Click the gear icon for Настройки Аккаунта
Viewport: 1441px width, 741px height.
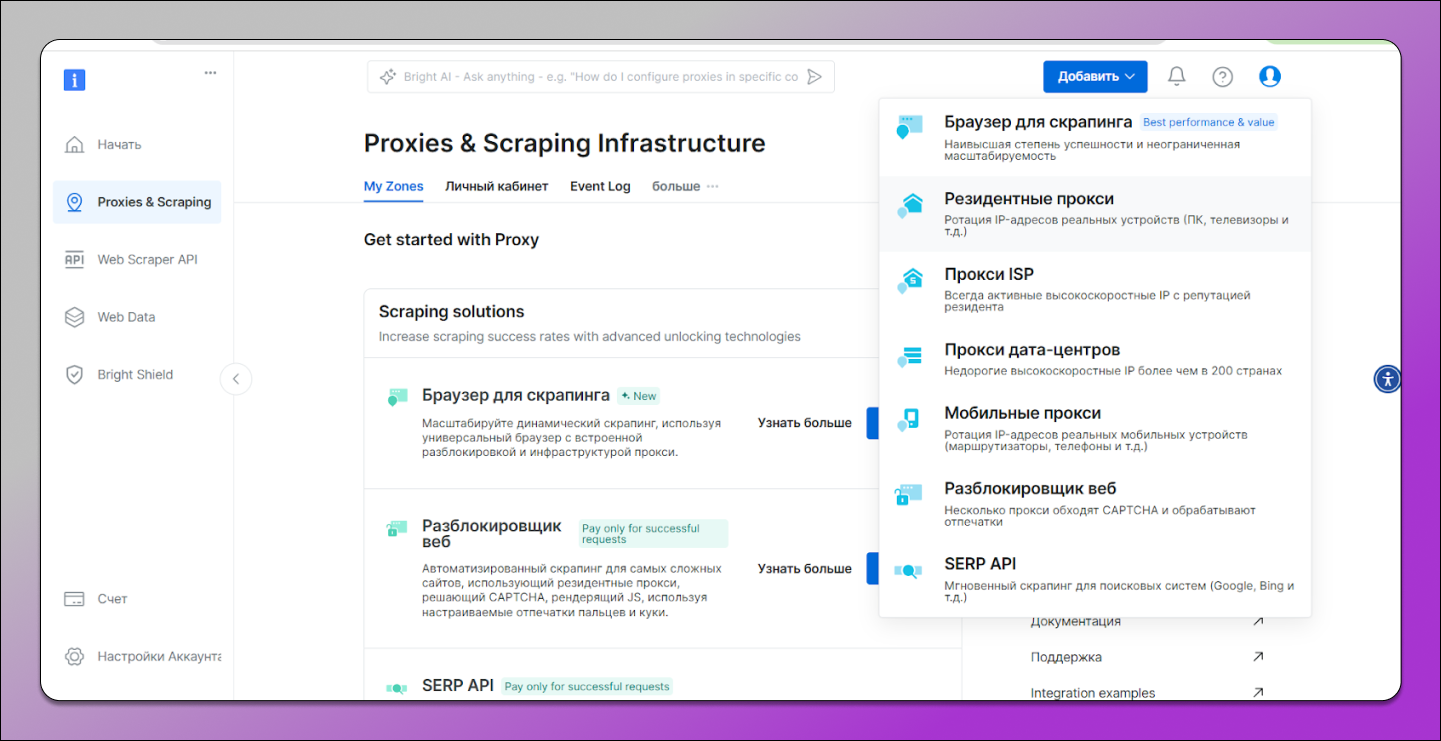[x=74, y=657]
